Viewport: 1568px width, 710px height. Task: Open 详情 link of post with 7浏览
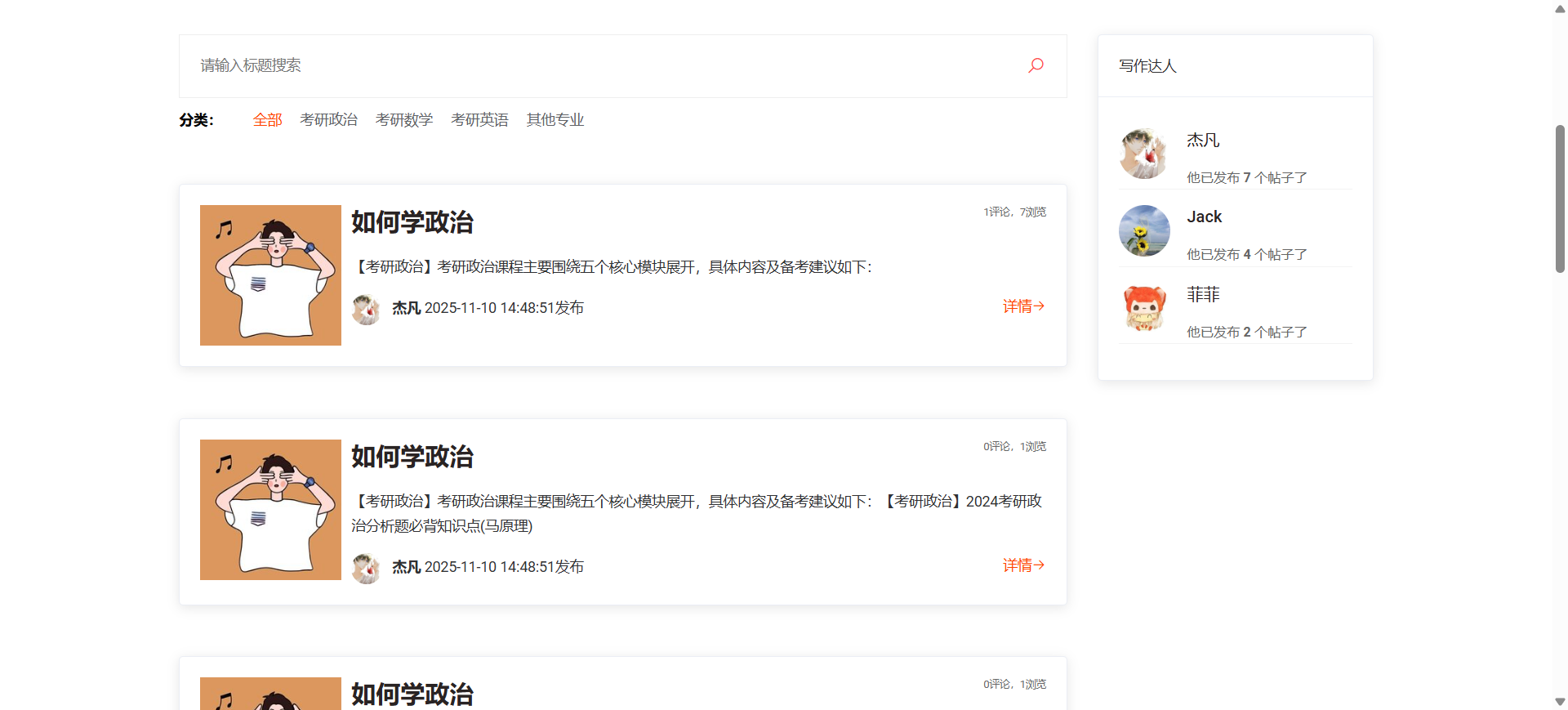tap(1024, 306)
